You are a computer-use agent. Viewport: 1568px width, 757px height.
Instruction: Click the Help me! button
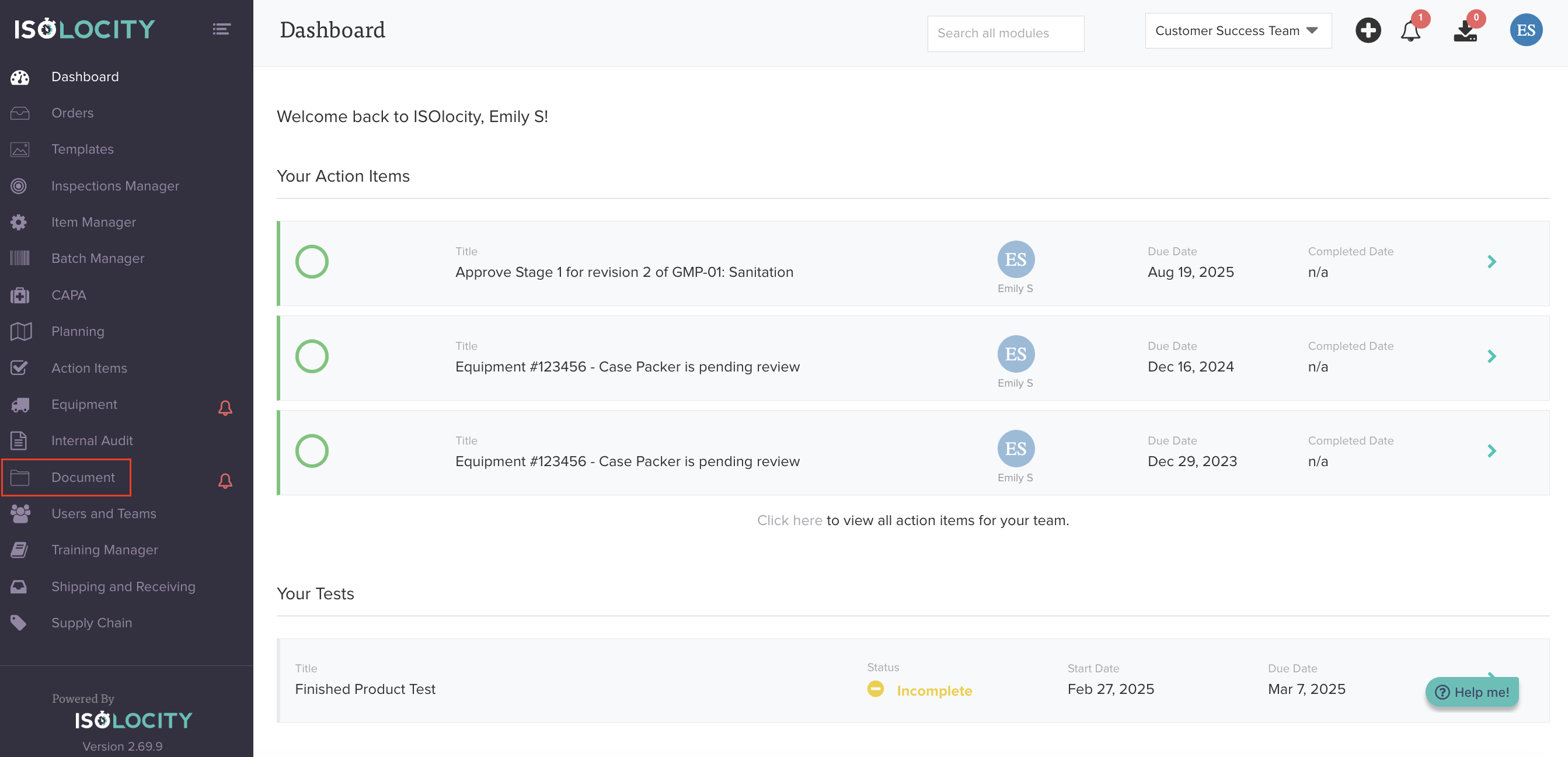1471,692
